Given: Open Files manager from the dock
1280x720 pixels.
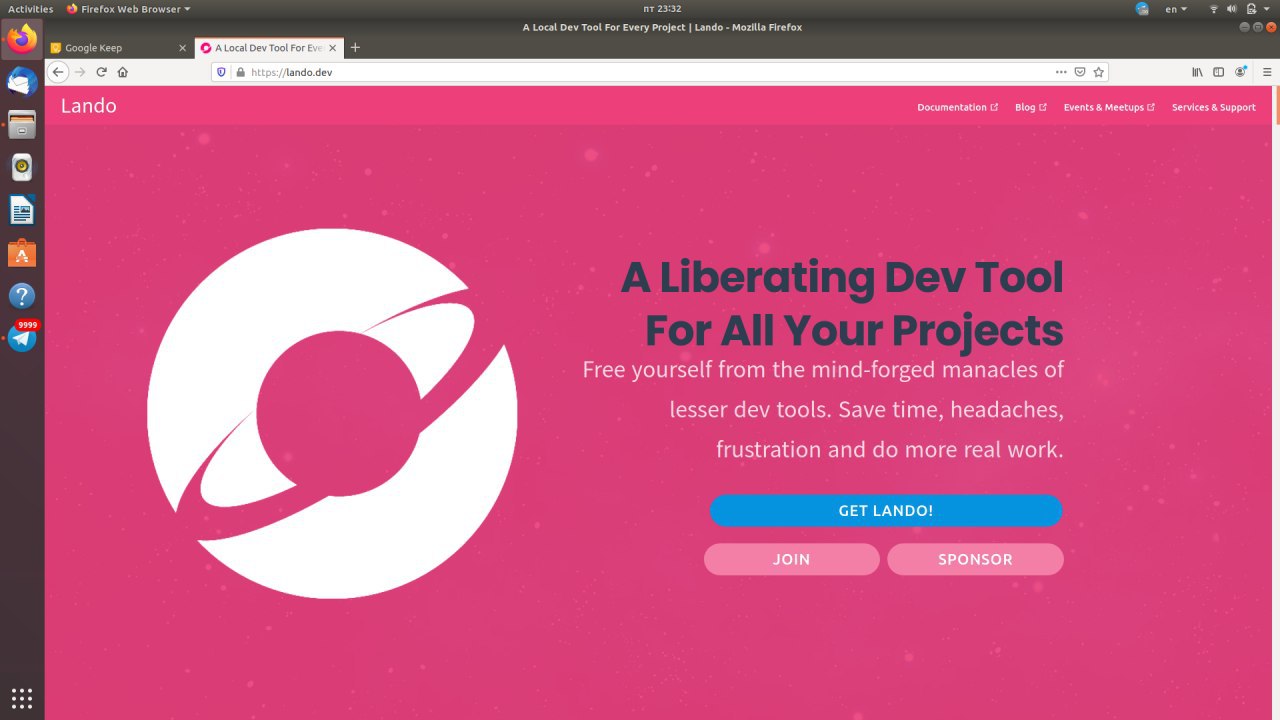Looking at the screenshot, I should pyautogui.click(x=22, y=125).
